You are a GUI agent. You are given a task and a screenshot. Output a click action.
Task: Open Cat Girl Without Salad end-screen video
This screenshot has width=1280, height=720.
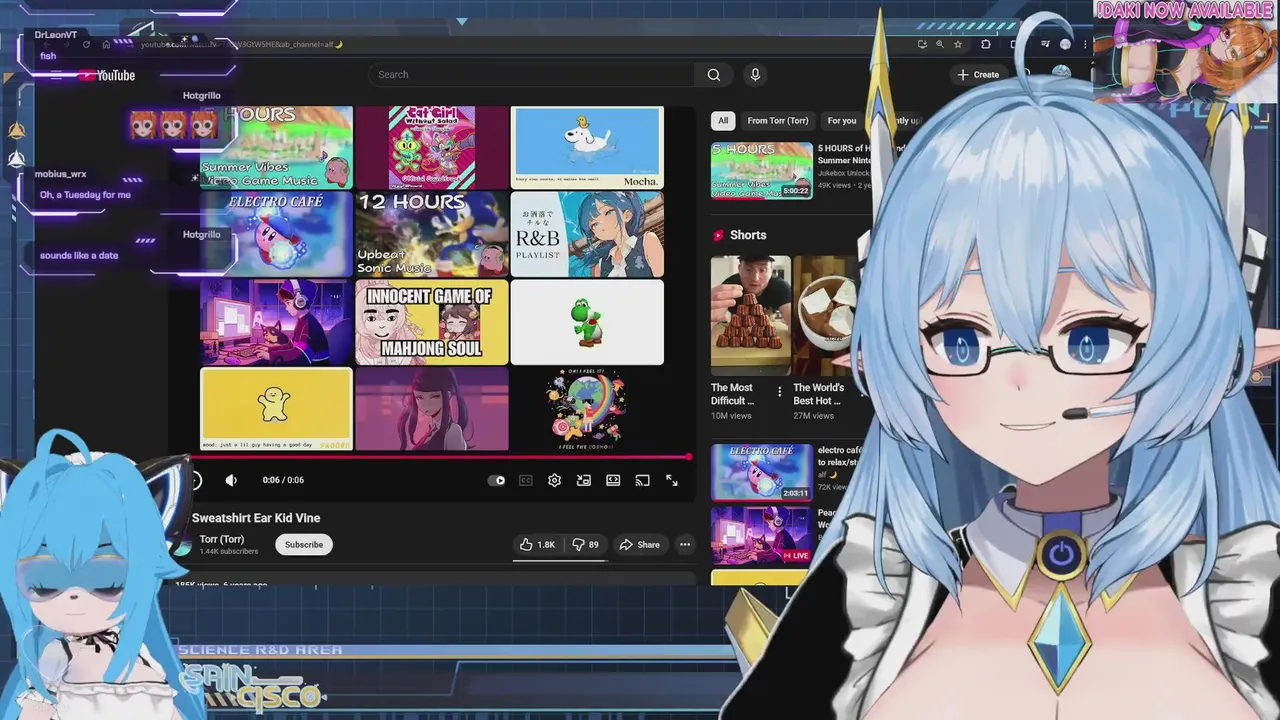click(x=432, y=147)
